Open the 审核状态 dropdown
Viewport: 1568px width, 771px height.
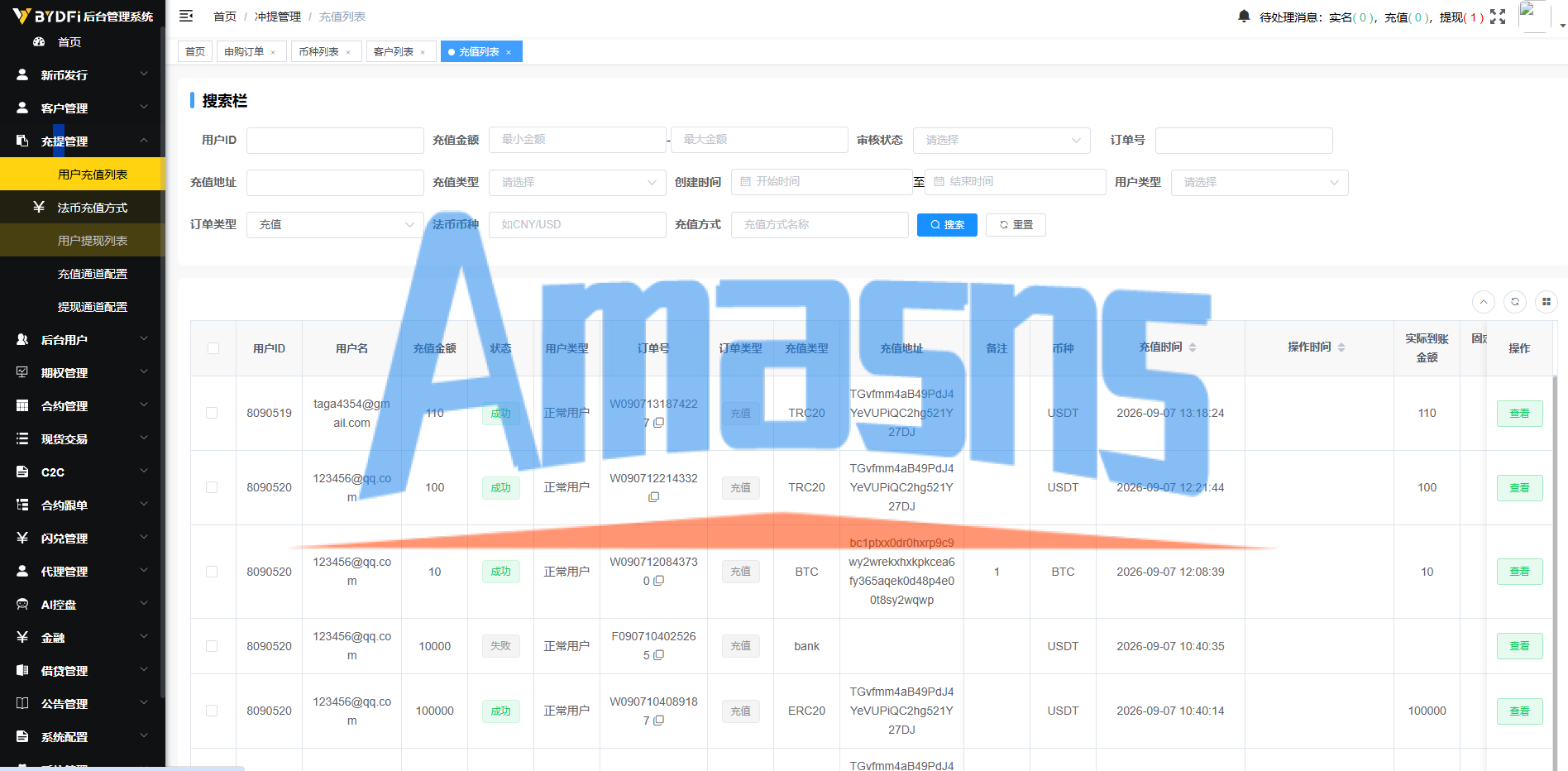click(x=1002, y=140)
